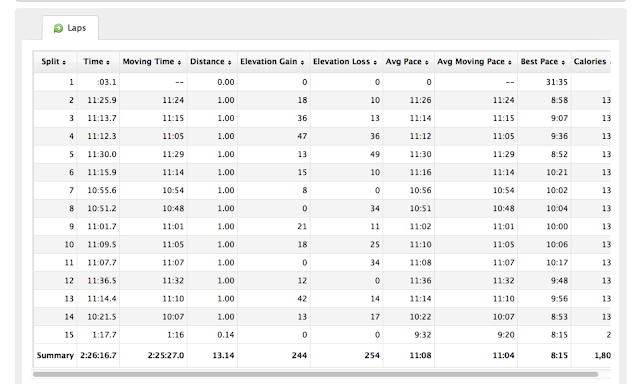This screenshot has height=384, width=640.
Task: Click split 5 elevation loss '49'
Action: (x=375, y=154)
